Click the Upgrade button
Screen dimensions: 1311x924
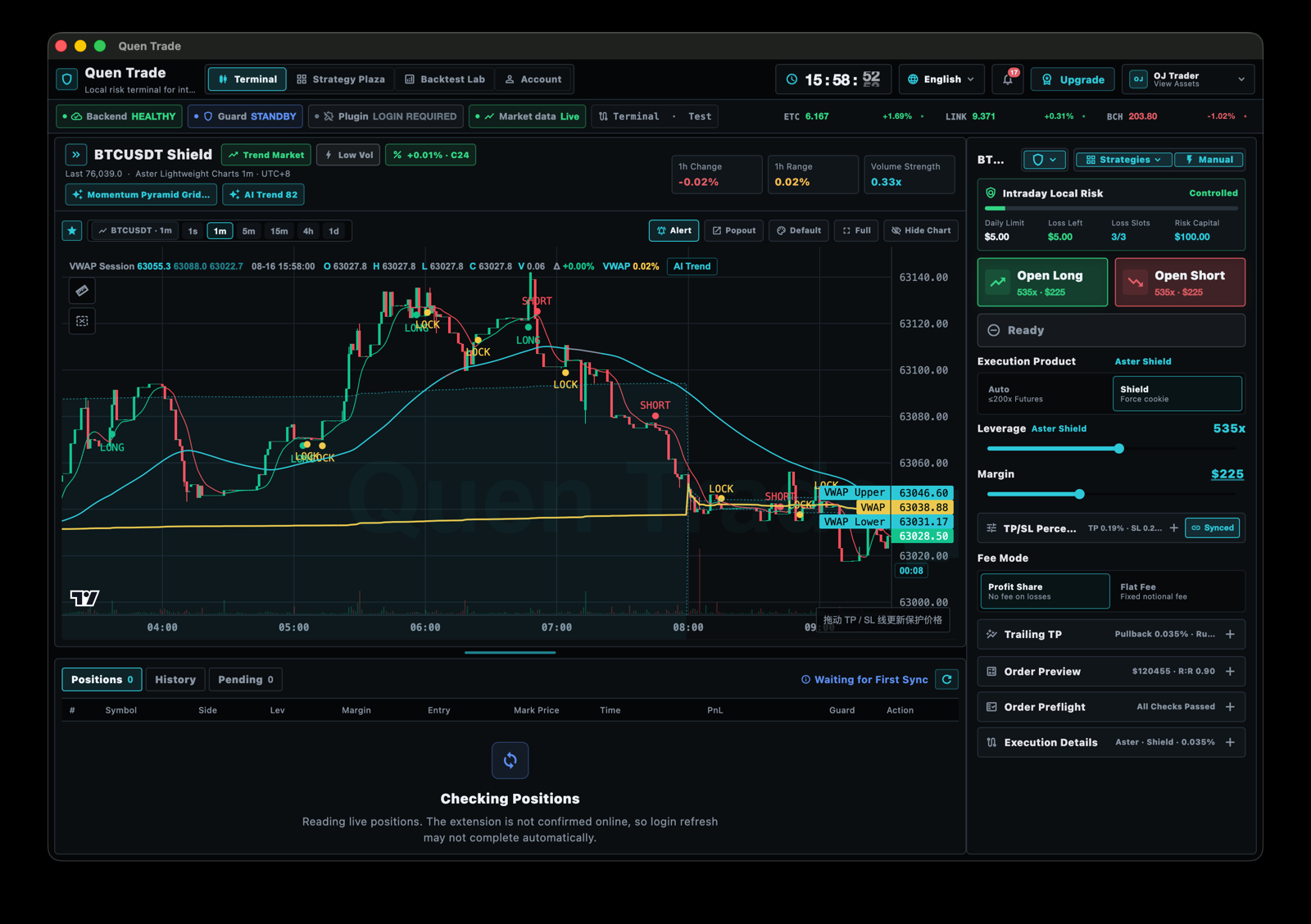click(1073, 79)
